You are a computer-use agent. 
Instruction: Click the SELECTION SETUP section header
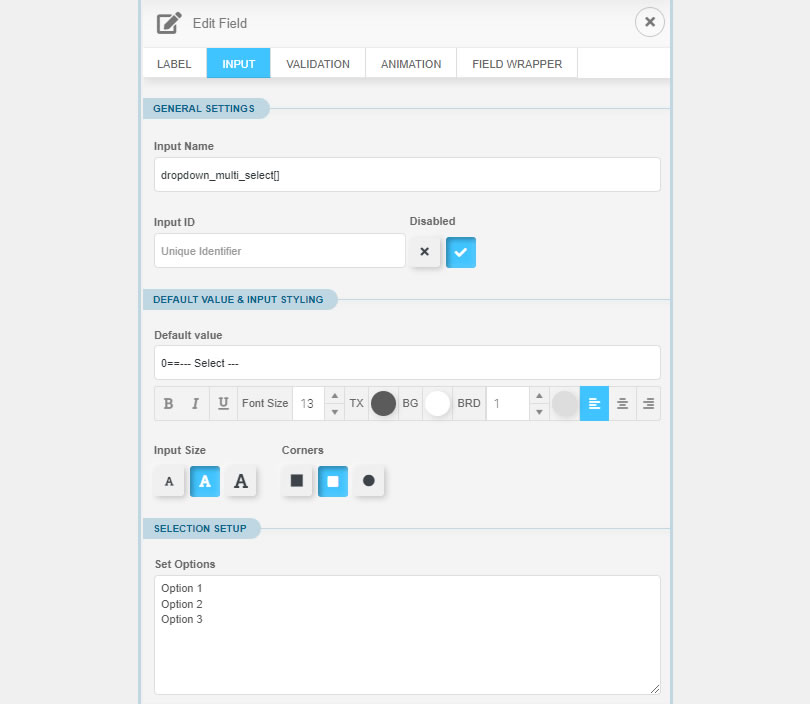200,528
